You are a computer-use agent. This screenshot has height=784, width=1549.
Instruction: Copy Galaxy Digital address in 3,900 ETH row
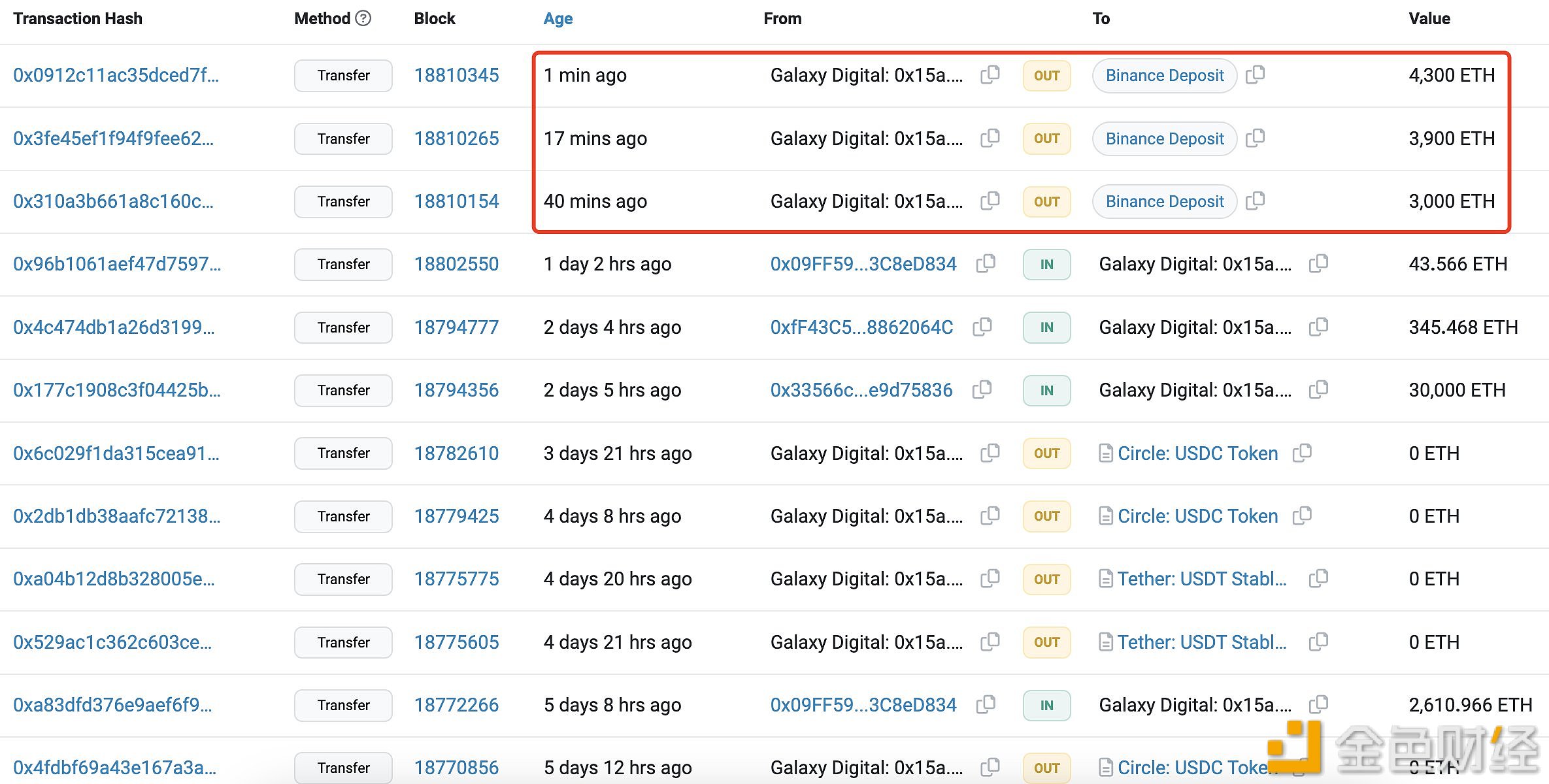coord(990,138)
